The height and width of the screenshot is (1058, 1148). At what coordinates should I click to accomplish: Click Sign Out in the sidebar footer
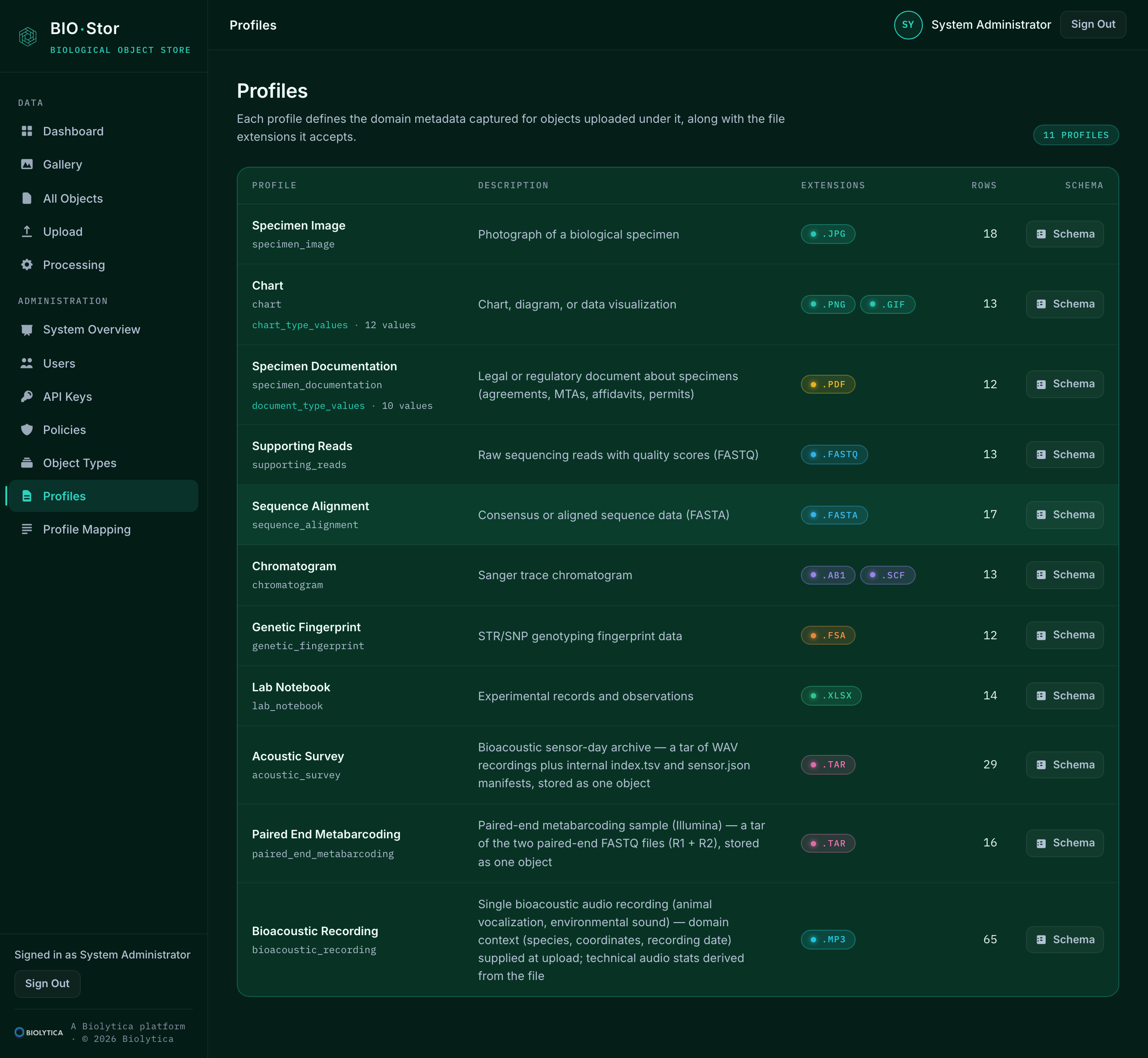pos(48,984)
